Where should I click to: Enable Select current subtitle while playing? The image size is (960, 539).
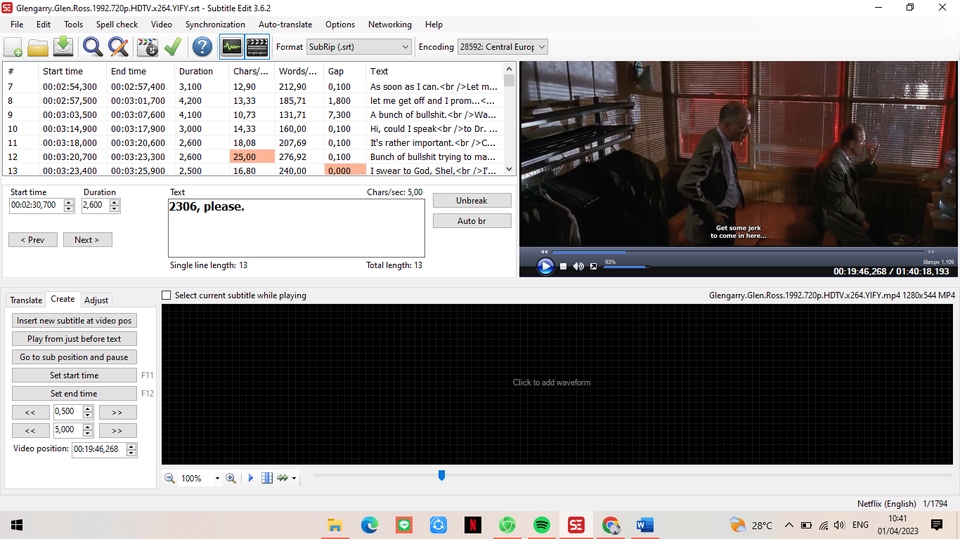166,295
